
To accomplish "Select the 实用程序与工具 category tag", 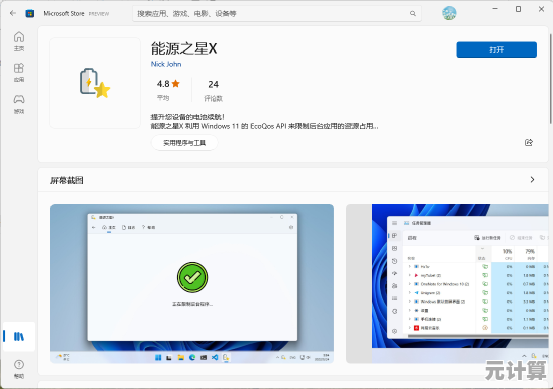I will [184, 143].
